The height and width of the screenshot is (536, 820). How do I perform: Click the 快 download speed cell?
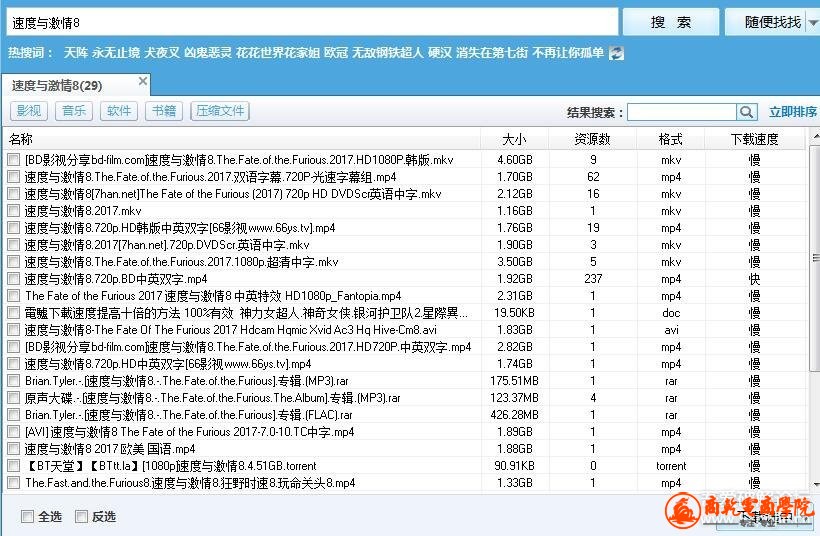pos(755,279)
